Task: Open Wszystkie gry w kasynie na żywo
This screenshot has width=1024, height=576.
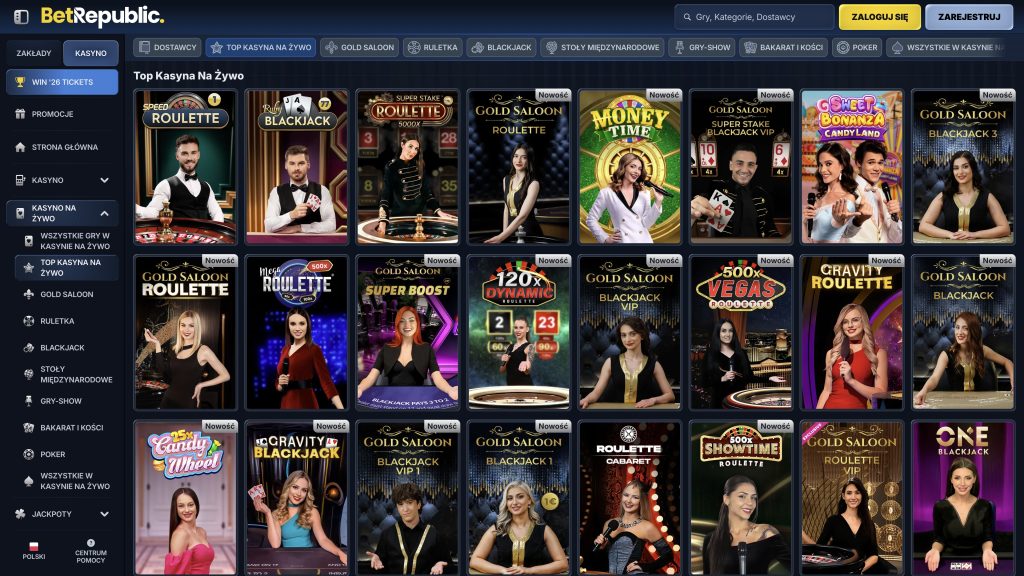Action: 66,241
